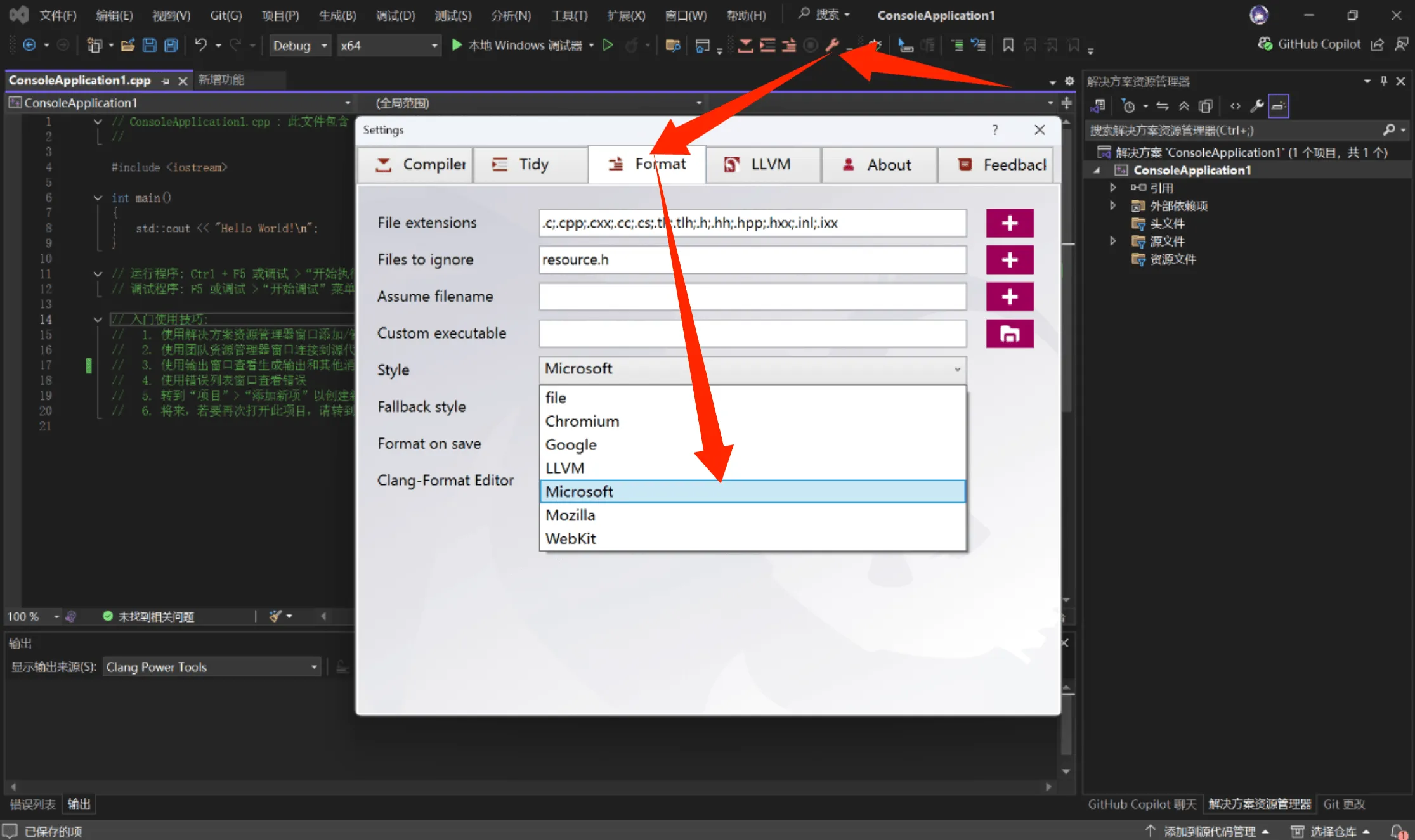
Task: Click the Clang tidy toolbar icon
Action: click(x=767, y=45)
